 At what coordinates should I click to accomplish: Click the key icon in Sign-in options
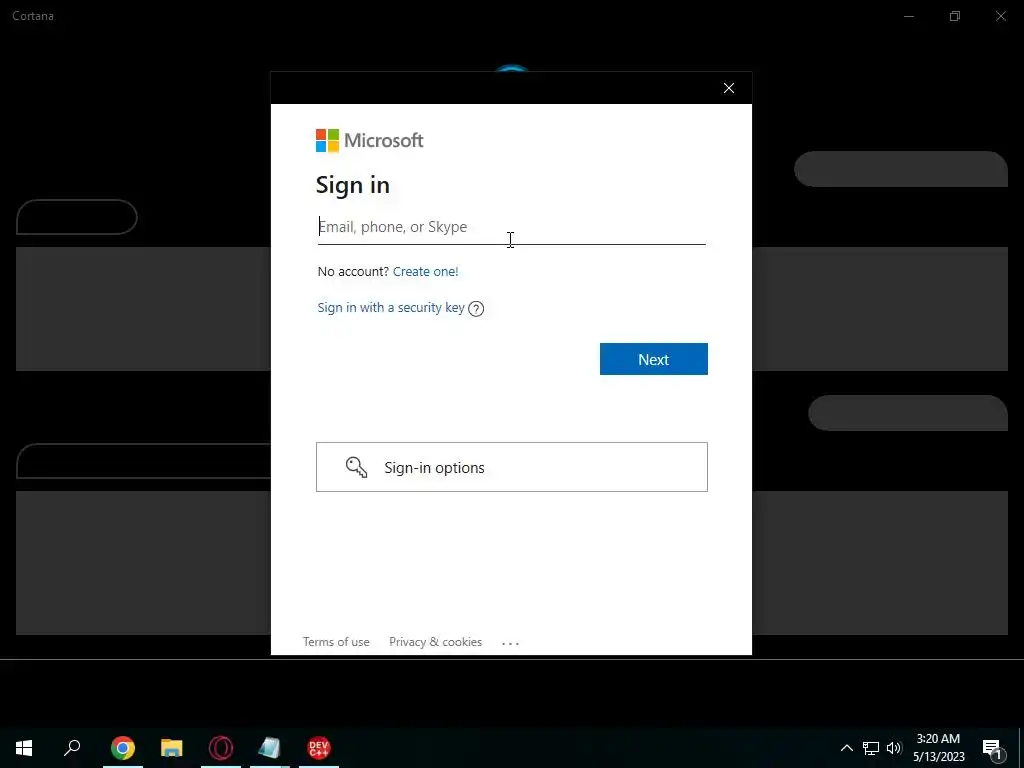click(357, 467)
